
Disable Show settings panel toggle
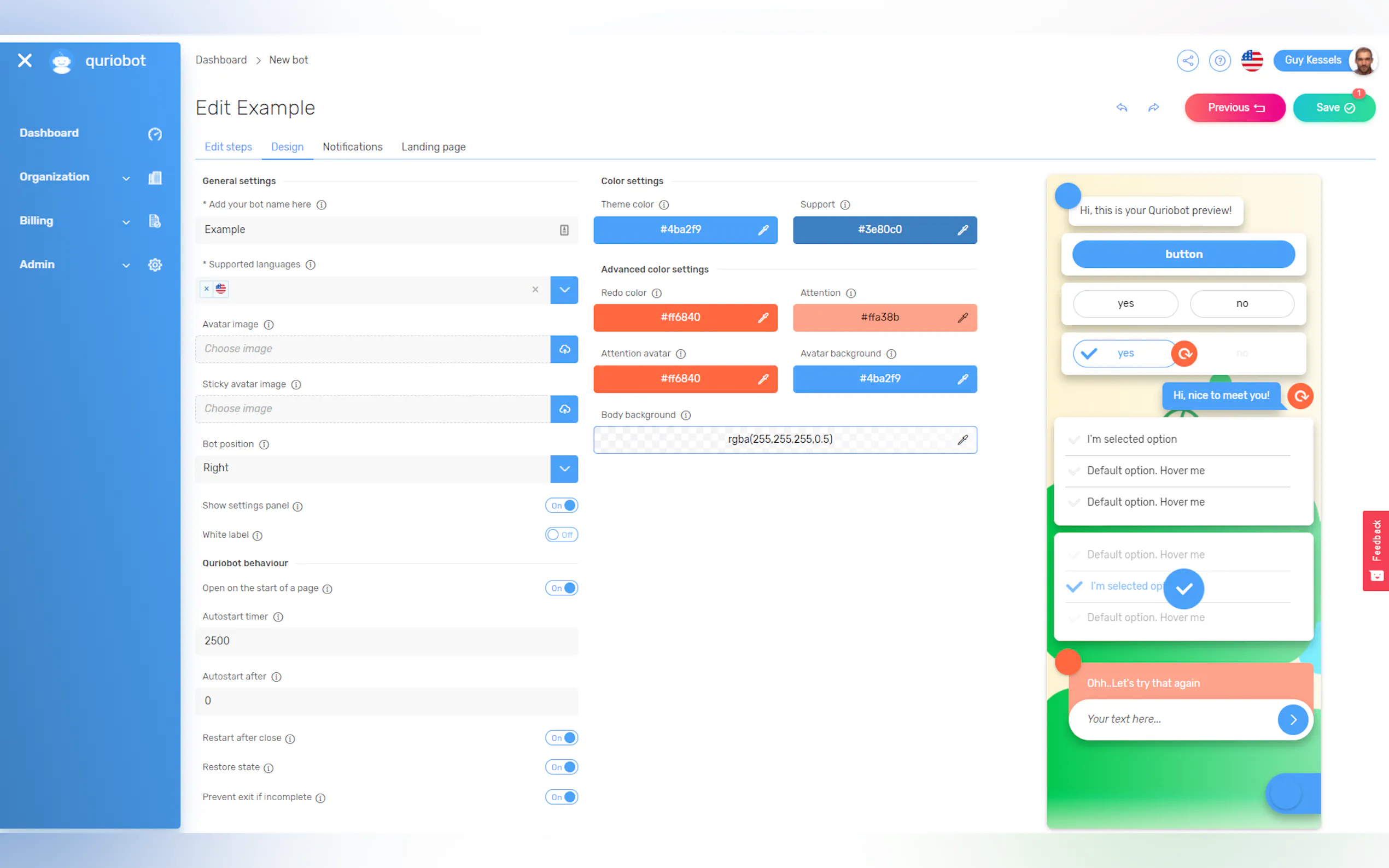pos(561,505)
